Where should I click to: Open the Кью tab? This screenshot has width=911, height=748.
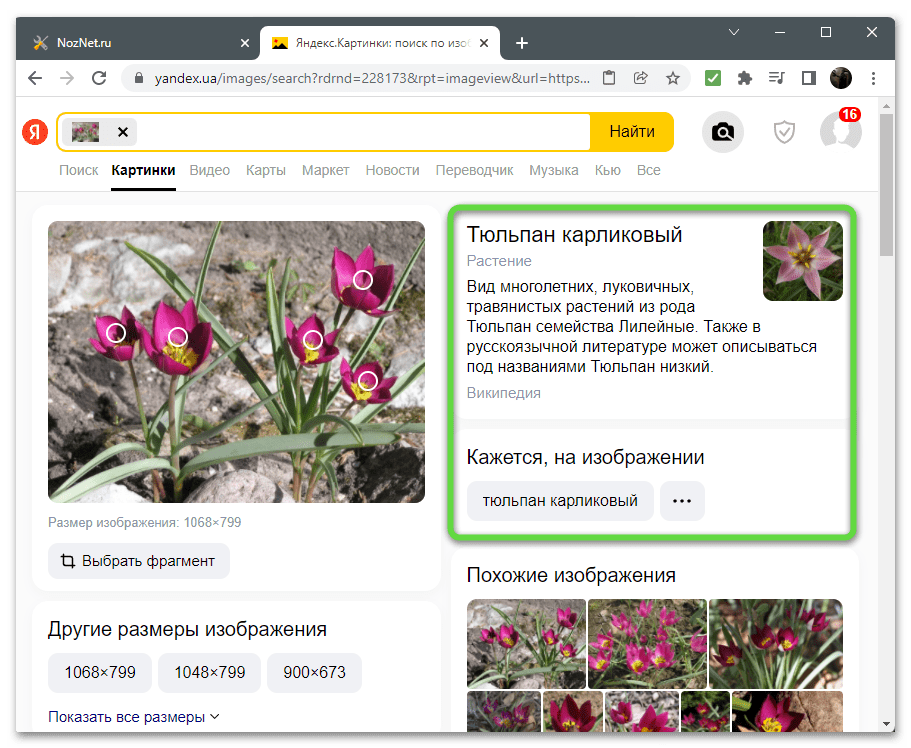point(608,170)
